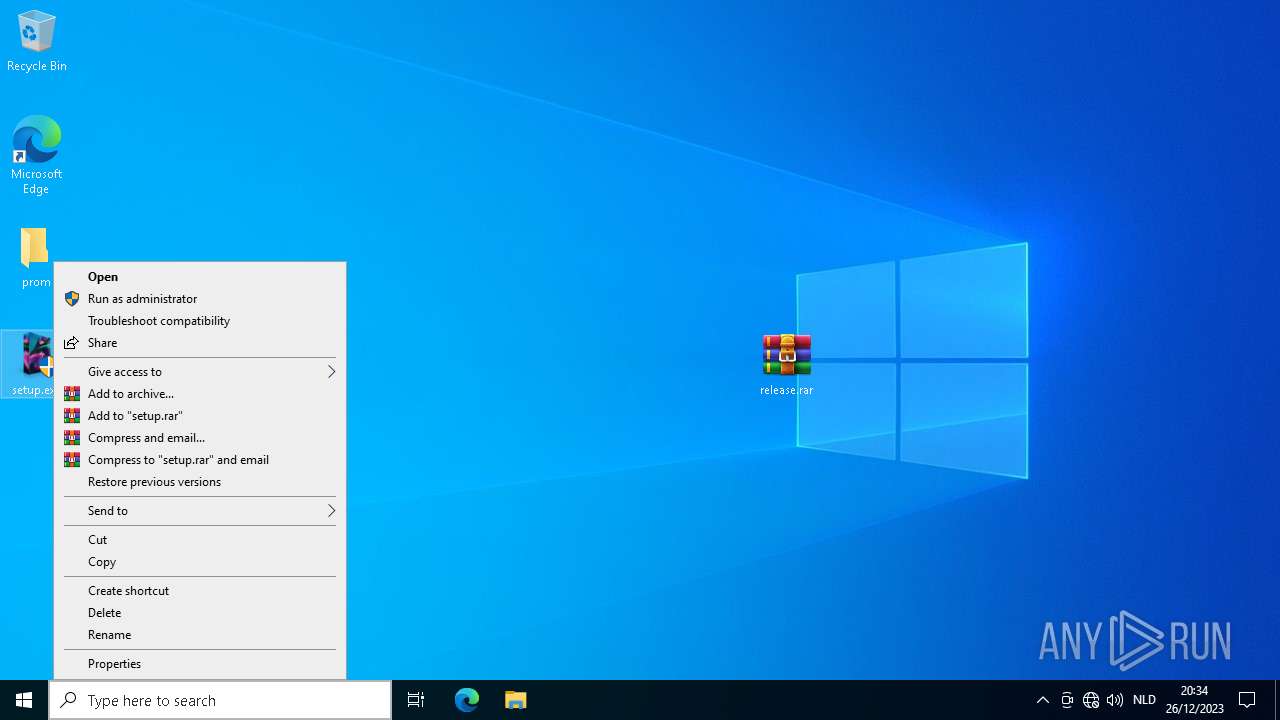Select the release.rar archive on desktop

(x=787, y=365)
